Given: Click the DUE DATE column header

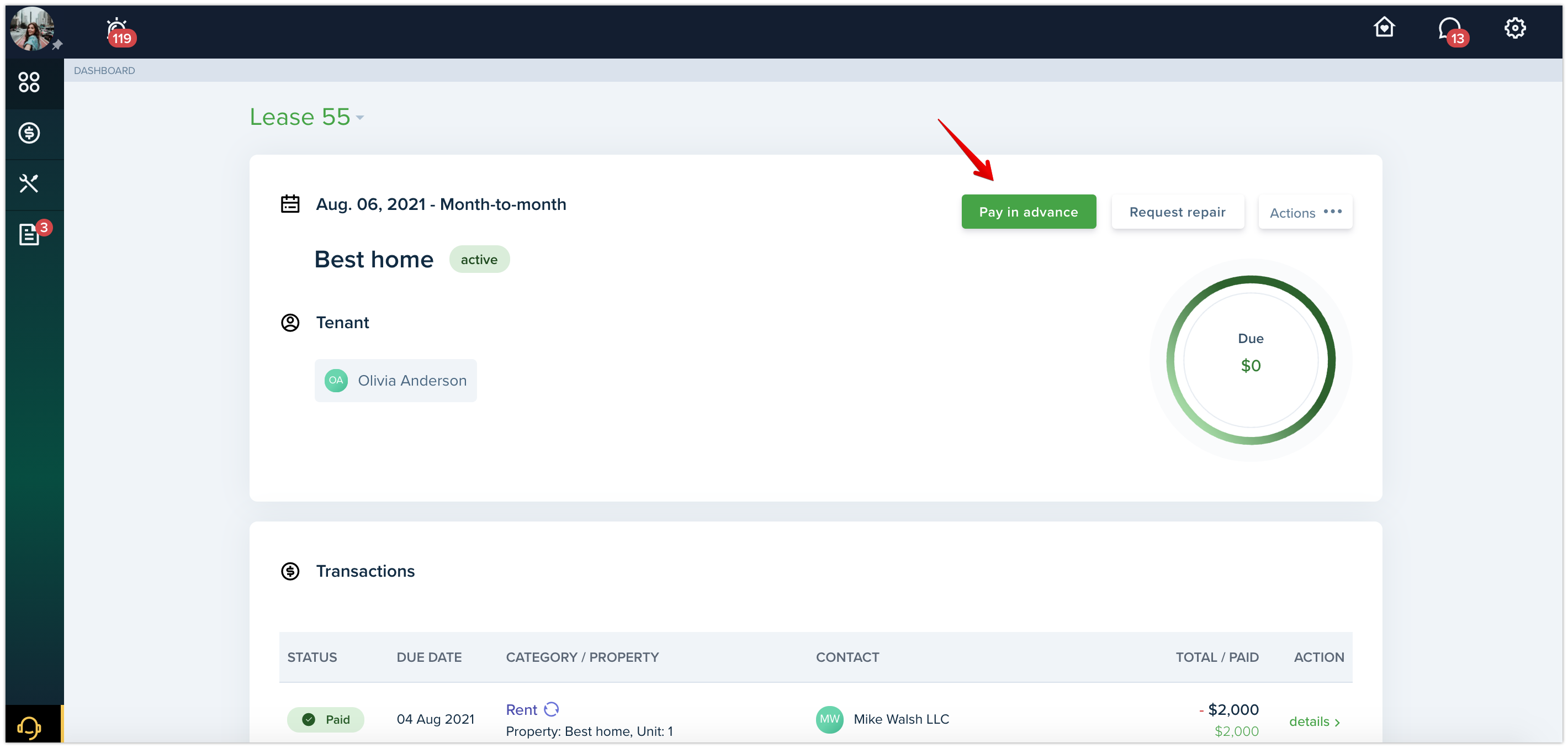Looking at the screenshot, I should [428, 657].
